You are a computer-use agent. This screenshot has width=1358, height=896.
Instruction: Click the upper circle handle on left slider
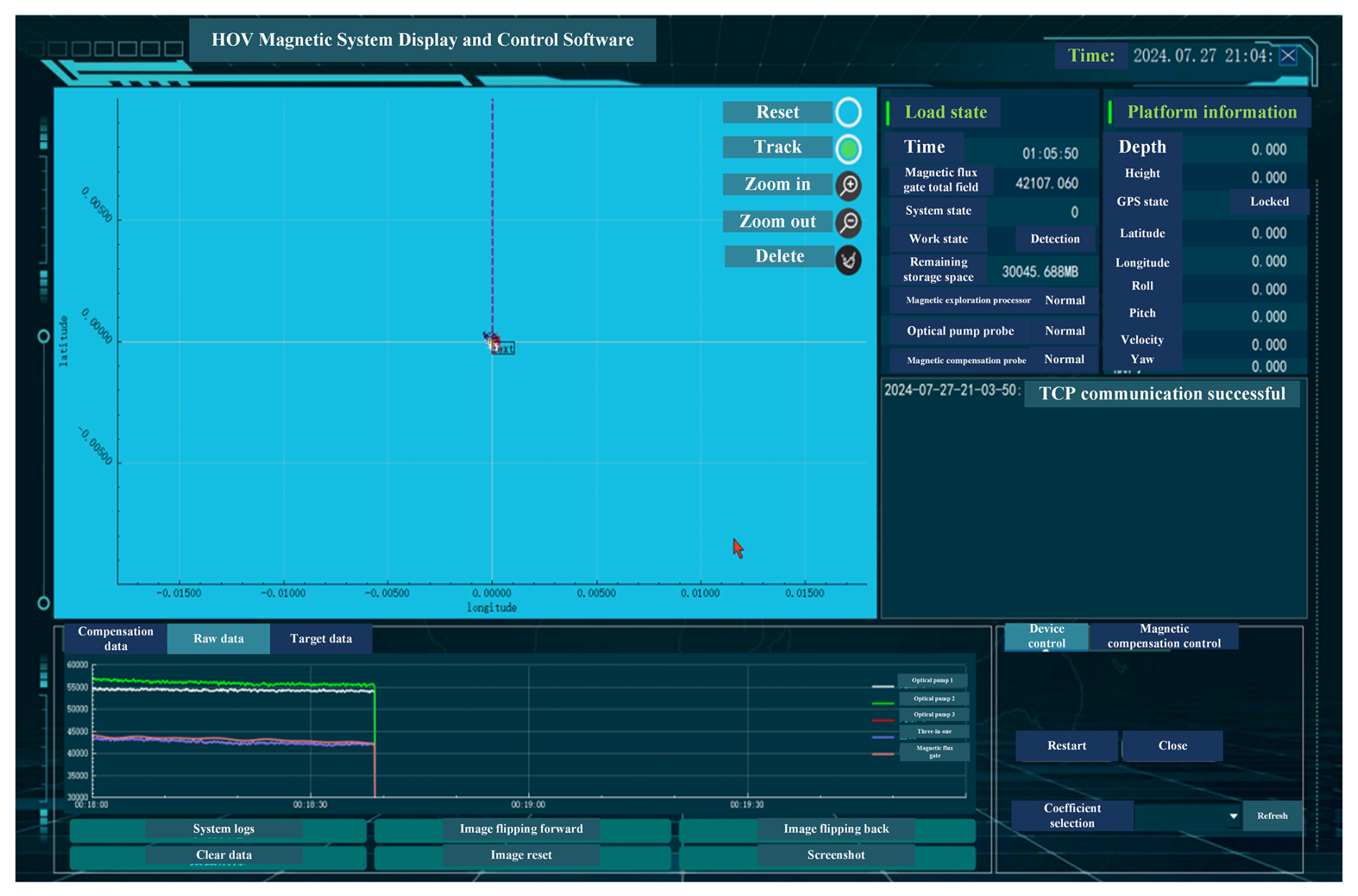(44, 336)
